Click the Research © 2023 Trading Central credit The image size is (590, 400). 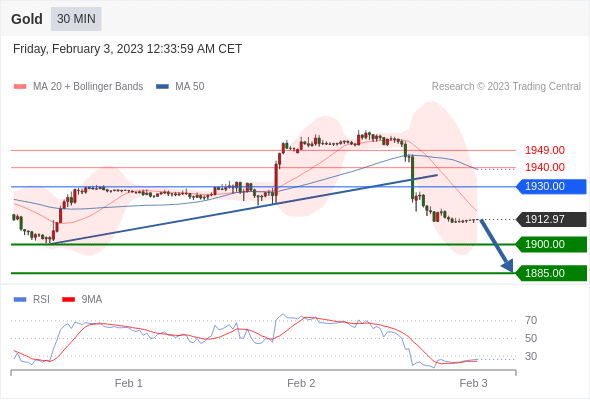click(506, 87)
